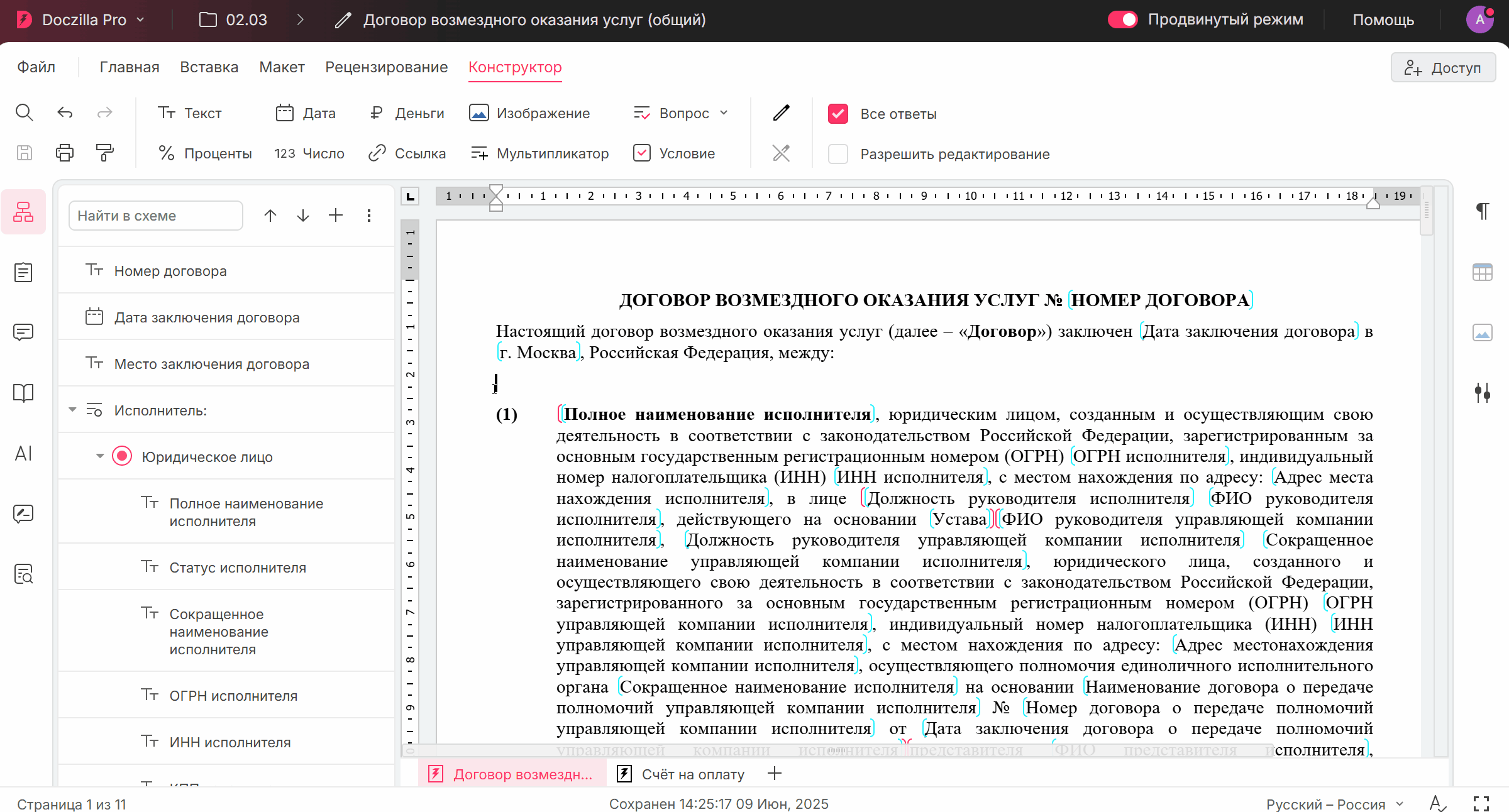
Task: Toggle fullscreen mode in status bar
Action: pos(1481,804)
